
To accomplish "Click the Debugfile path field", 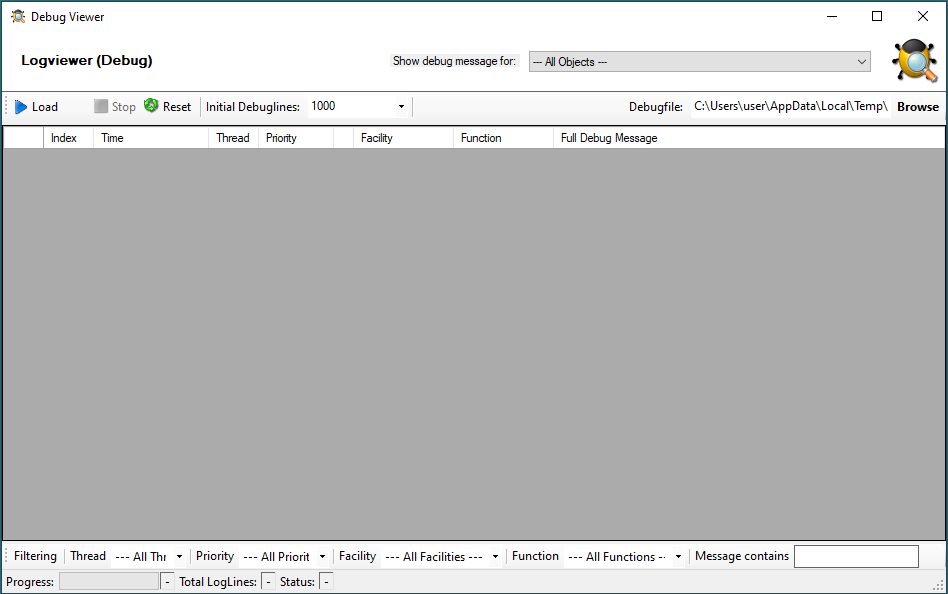I will [x=790, y=107].
